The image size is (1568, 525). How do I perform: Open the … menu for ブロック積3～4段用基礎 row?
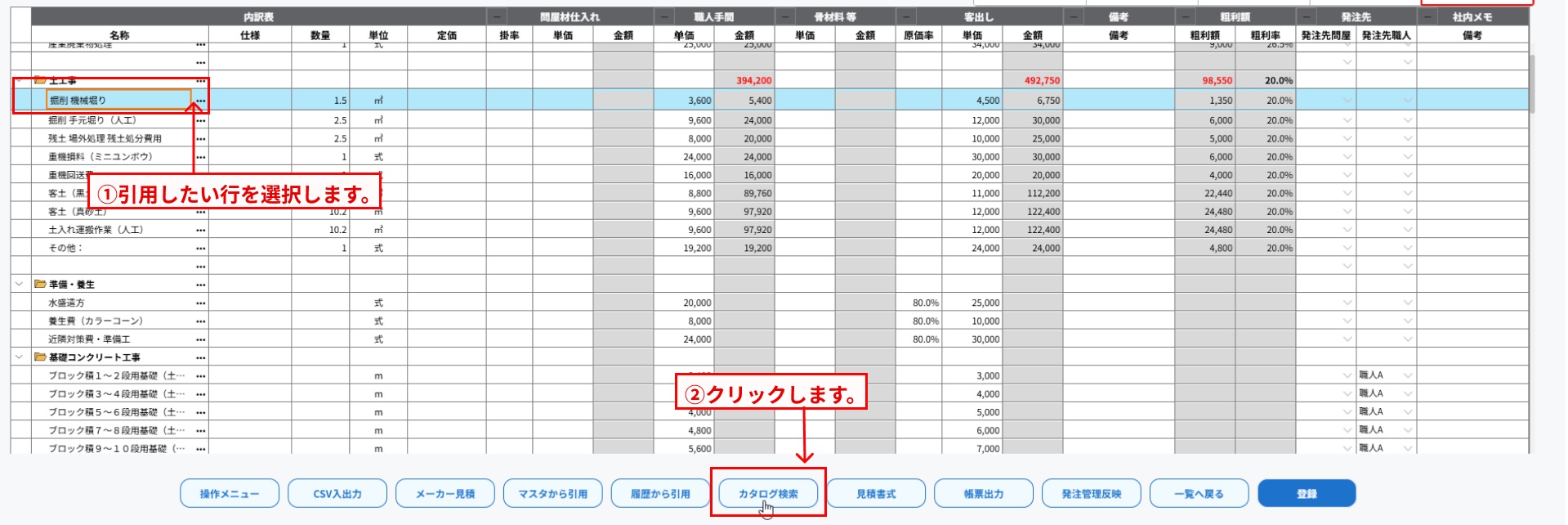(201, 394)
